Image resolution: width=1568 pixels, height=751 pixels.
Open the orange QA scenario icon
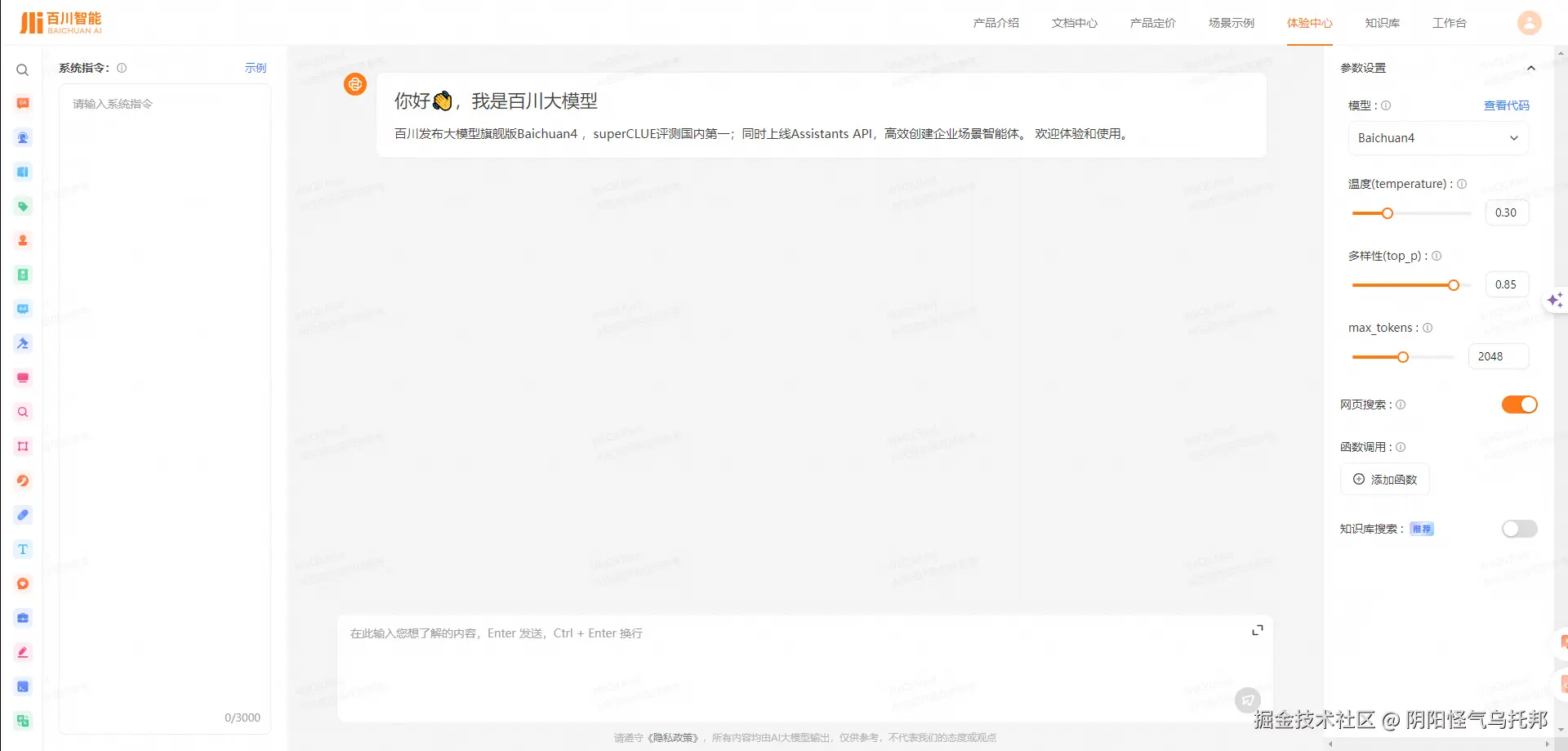(x=23, y=103)
